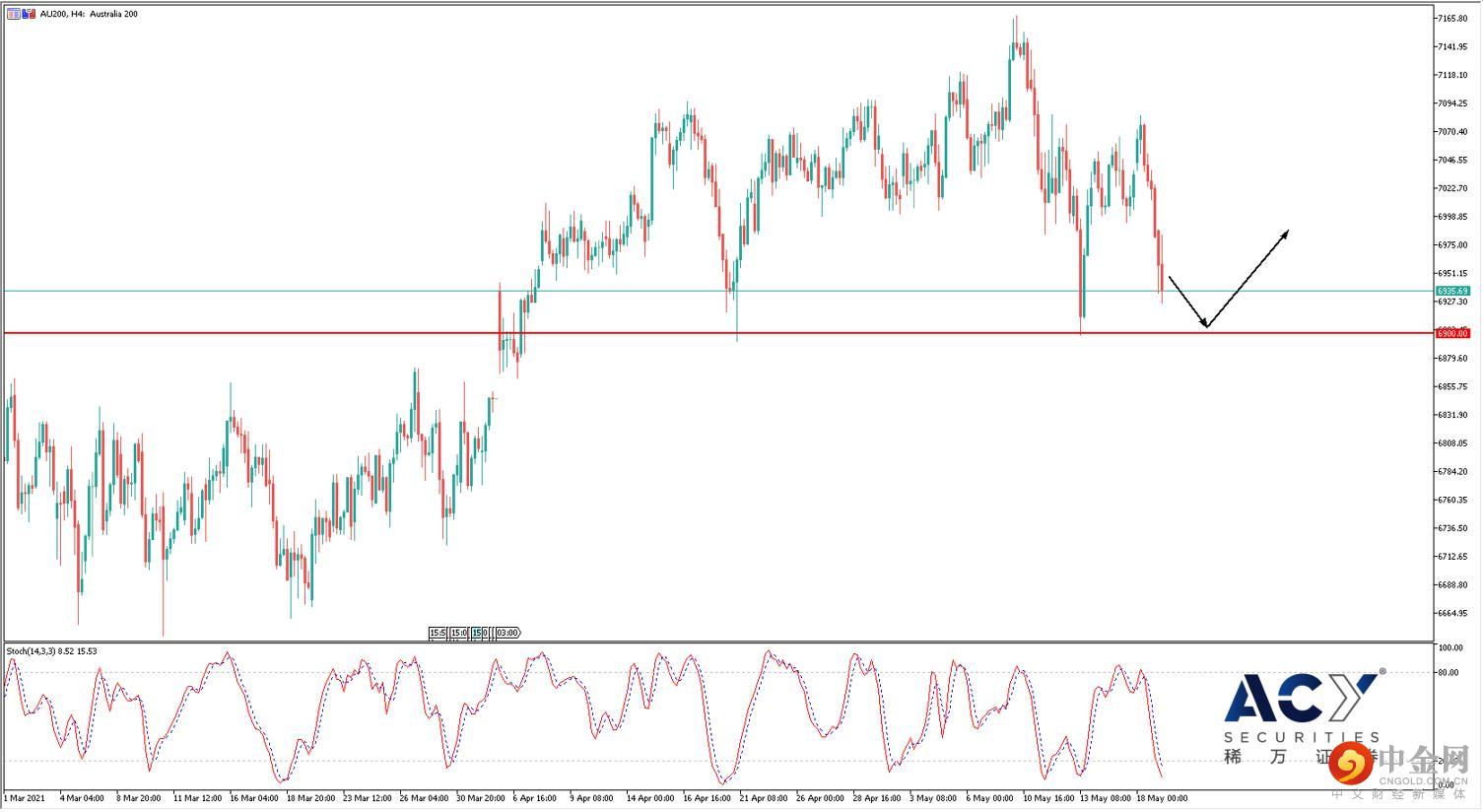
Task: Click the 100.00 stochastic scale label
Action: 1449,648
